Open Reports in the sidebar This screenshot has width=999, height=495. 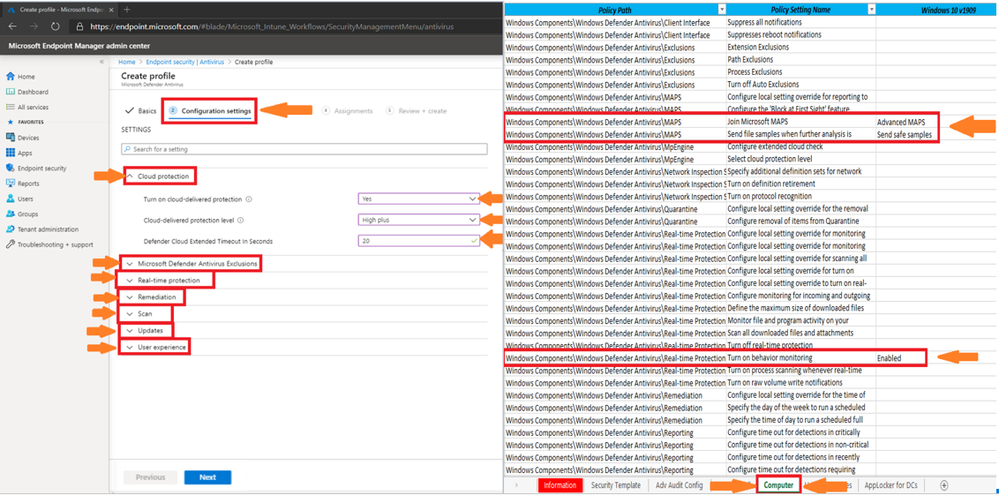coord(23,183)
